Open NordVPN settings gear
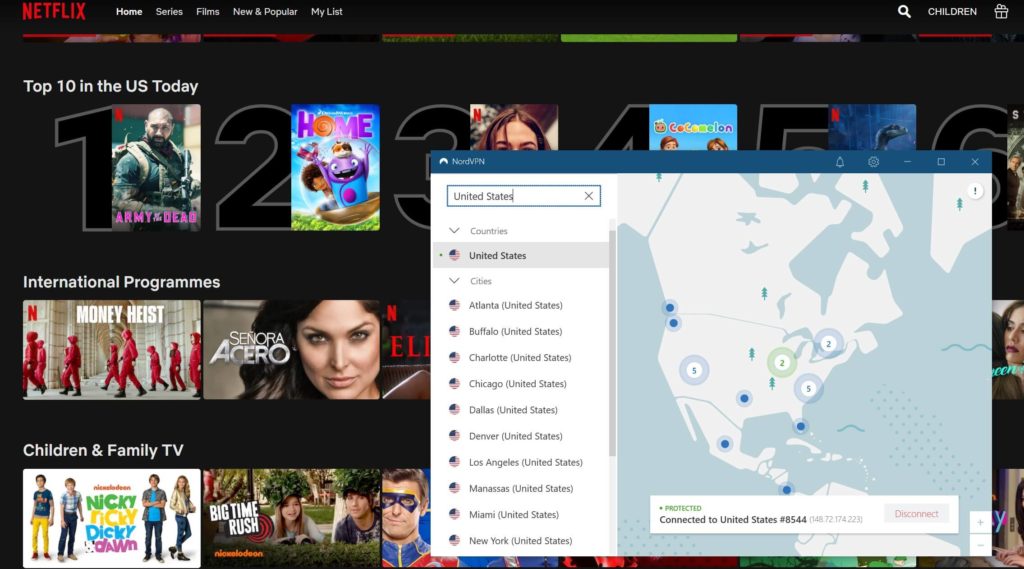This screenshot has height=569, width=1024. (873, 162)
